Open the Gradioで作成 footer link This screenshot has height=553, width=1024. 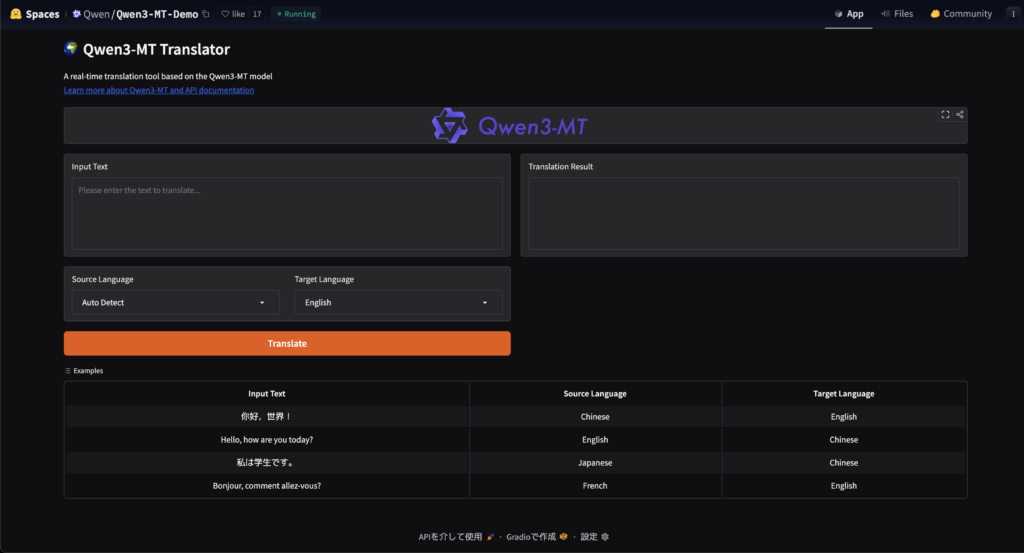click(x=537, y=537)
